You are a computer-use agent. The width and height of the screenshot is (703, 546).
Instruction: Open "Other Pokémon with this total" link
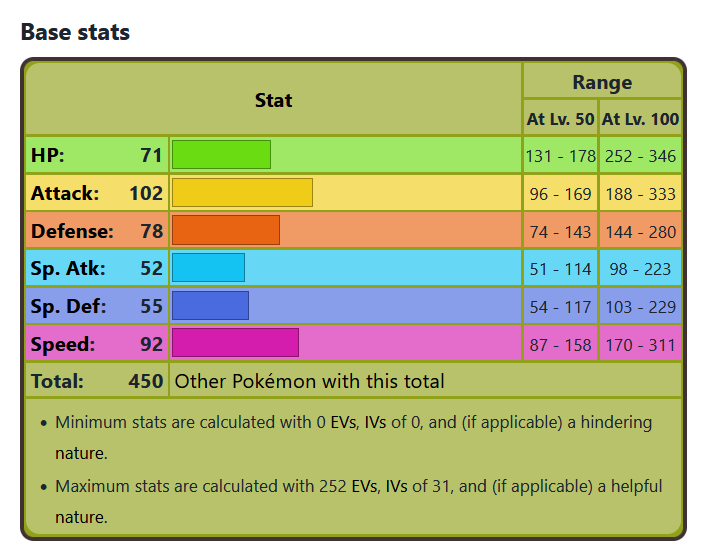click(x=309, y=381)
